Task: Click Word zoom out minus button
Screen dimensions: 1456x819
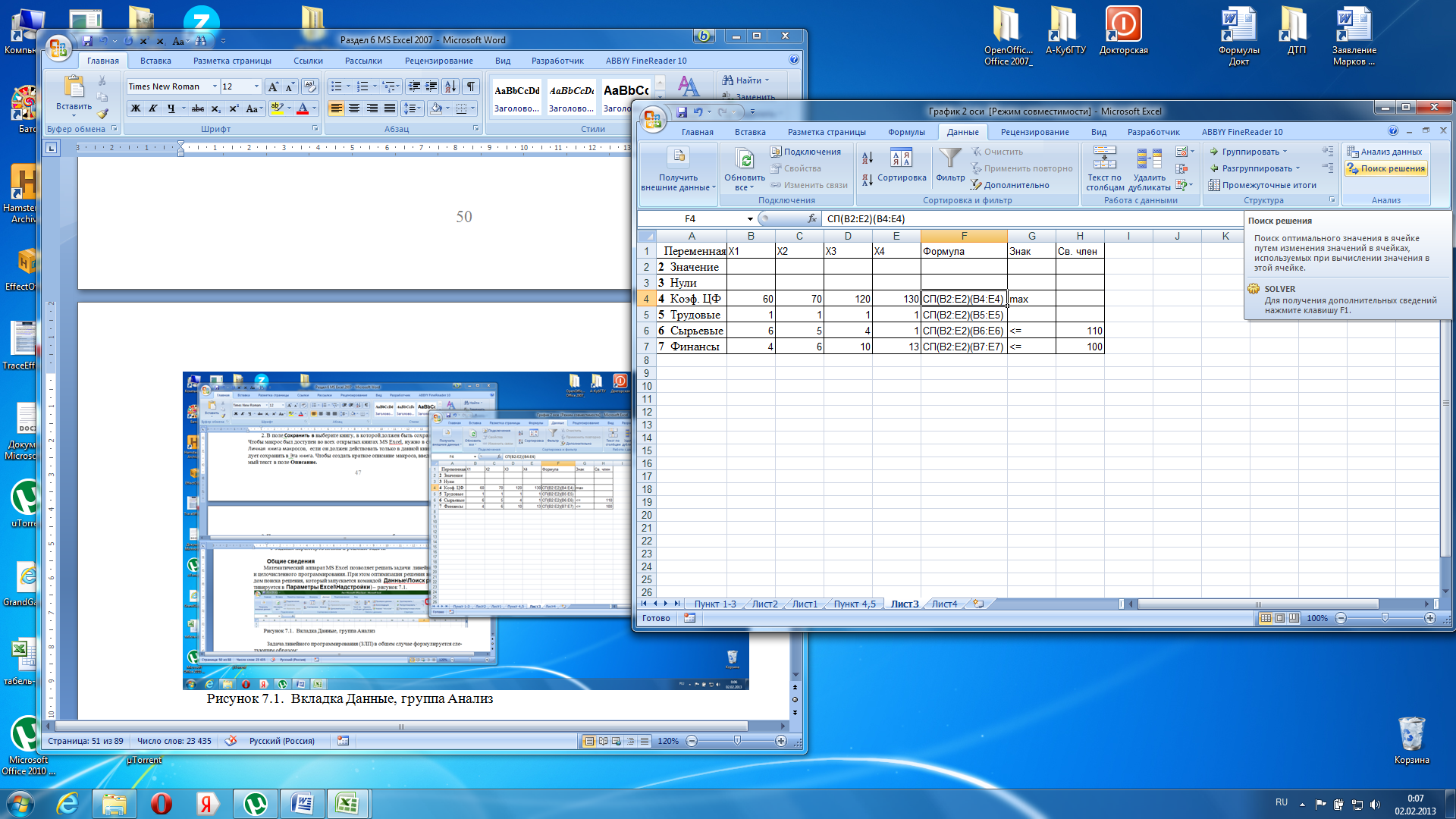Action: click(692, 741)
